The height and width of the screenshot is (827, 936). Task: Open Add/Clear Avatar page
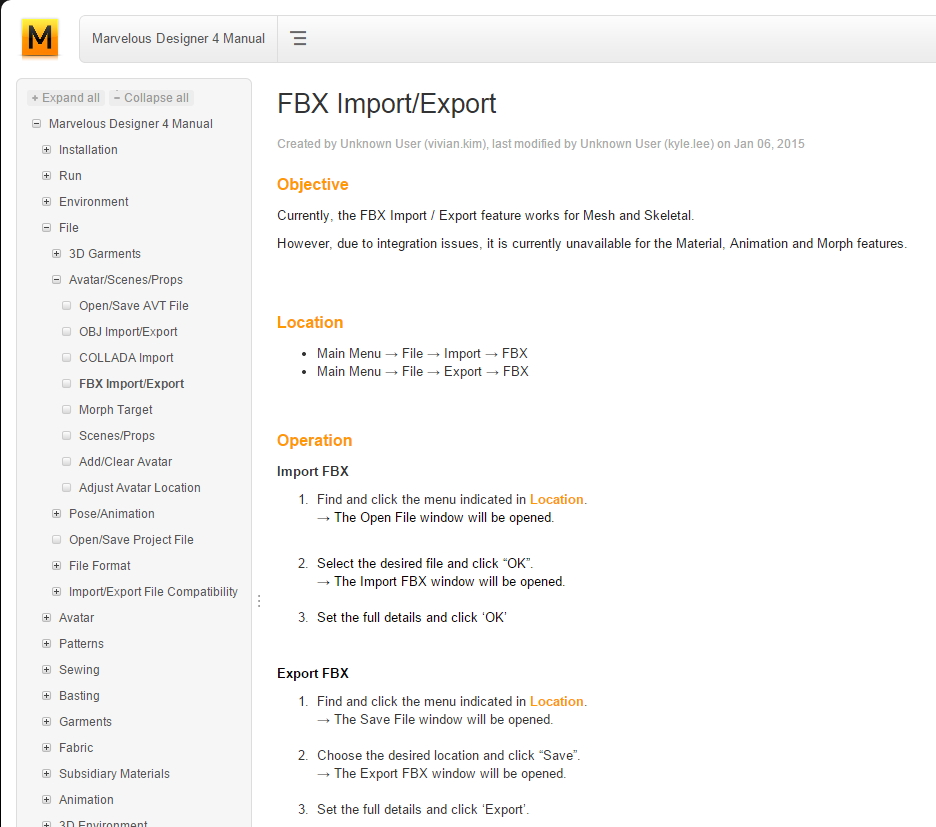[x=125, y=462]
